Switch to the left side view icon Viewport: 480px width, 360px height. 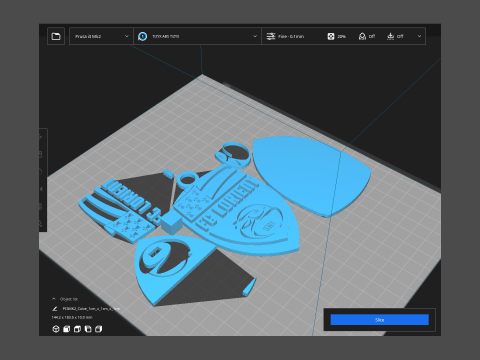[x=88, y=329]
